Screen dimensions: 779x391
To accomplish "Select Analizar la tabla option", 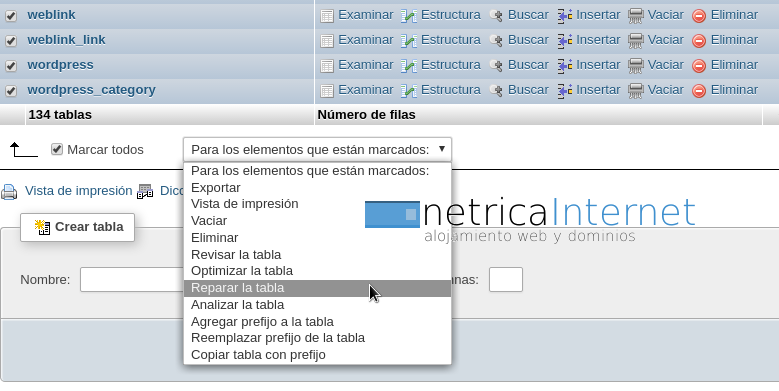I will coord(317,305).
